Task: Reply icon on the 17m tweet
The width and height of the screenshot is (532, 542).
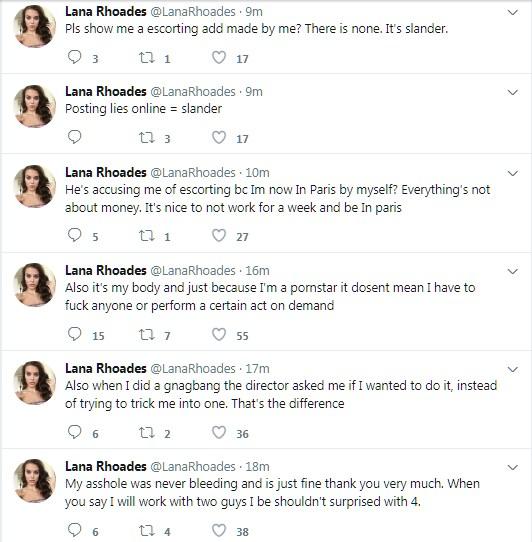Action: click(x=74, y=432)
